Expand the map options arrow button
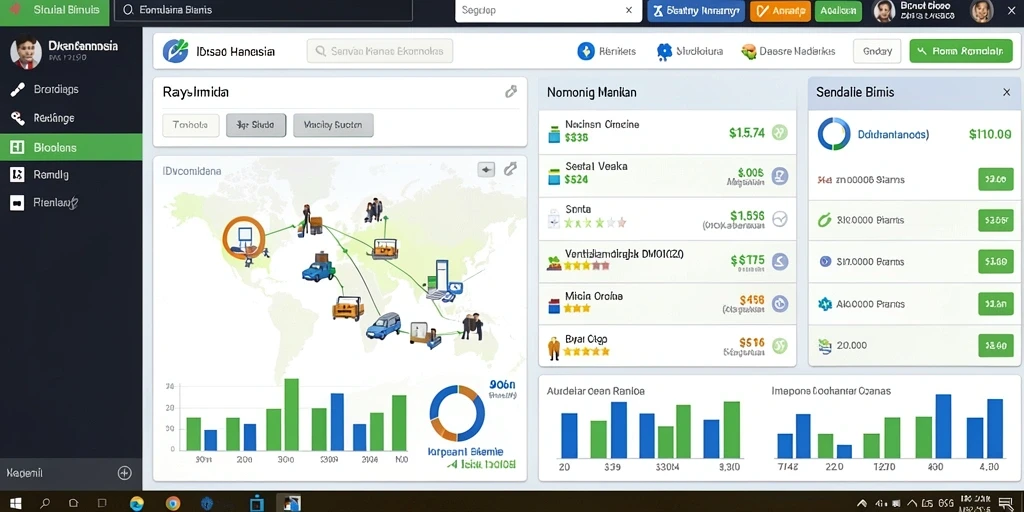 (x=487, y=170)
